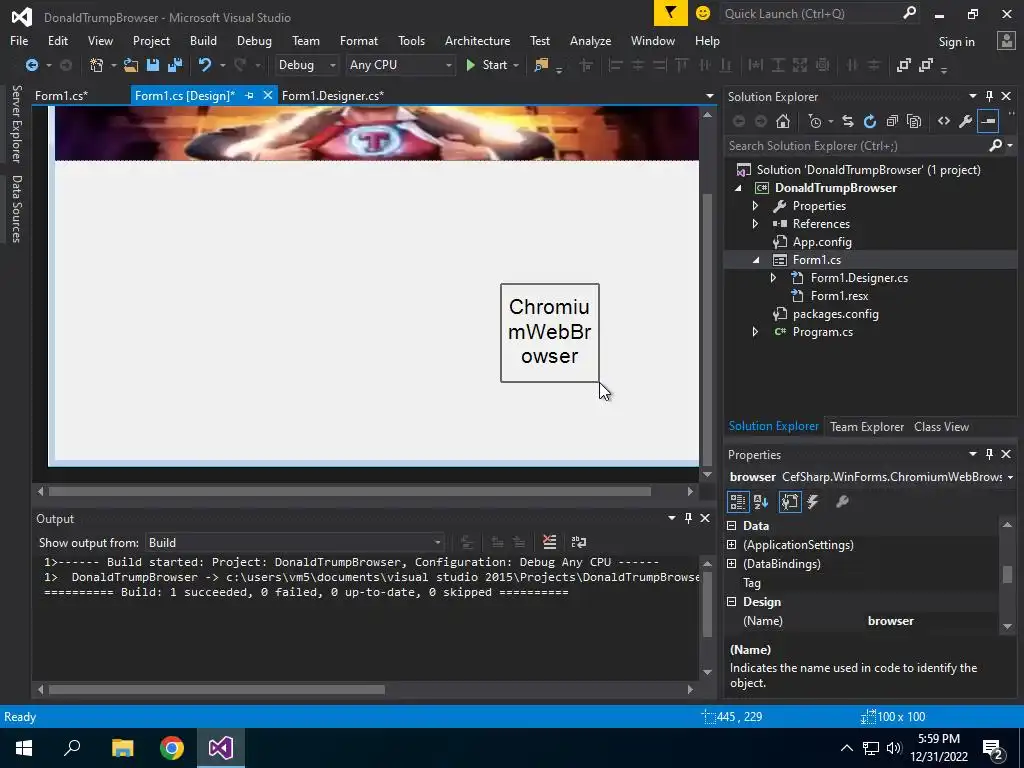Viewport: 1024px width, 768px height.
Task: Toggle the Properties view button in Properties panel
Action: [790, 502]
